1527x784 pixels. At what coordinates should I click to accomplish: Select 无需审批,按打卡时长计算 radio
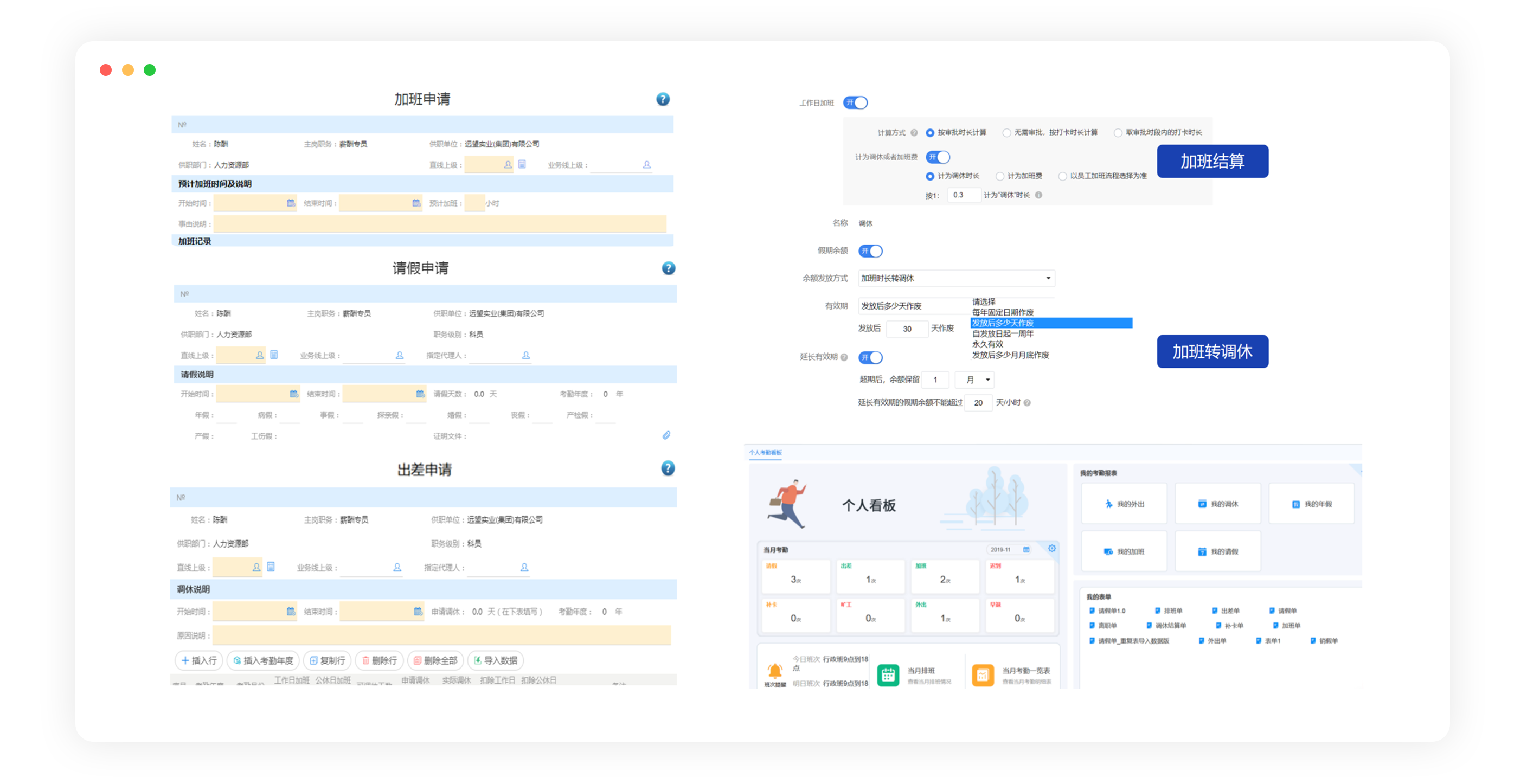[1006, 133]
